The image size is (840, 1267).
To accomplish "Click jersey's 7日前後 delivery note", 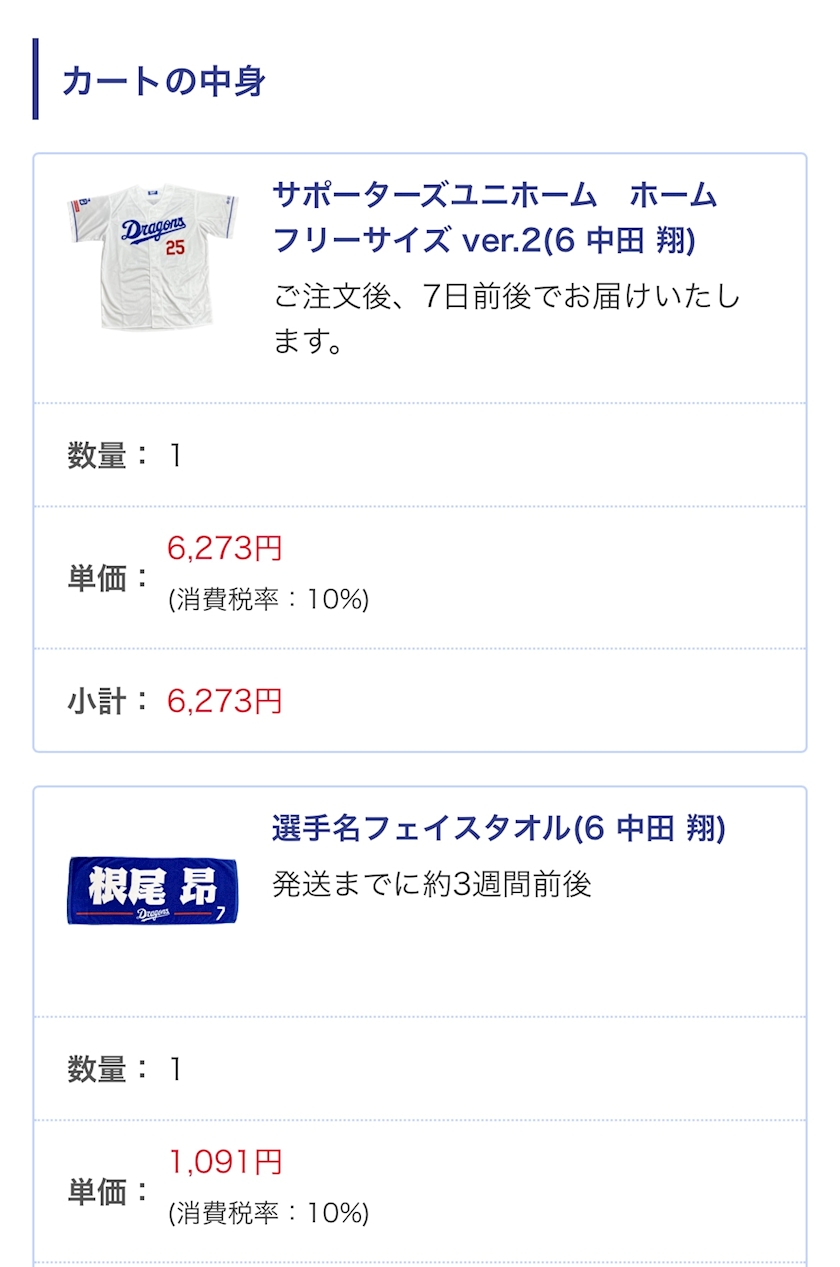I will tap(506, 320).
